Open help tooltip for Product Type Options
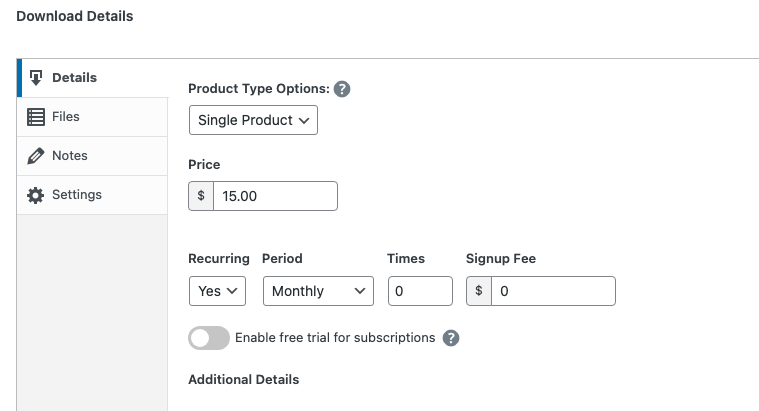The height and width of the screenshot is (411, 759). click(x=342, y=89)
